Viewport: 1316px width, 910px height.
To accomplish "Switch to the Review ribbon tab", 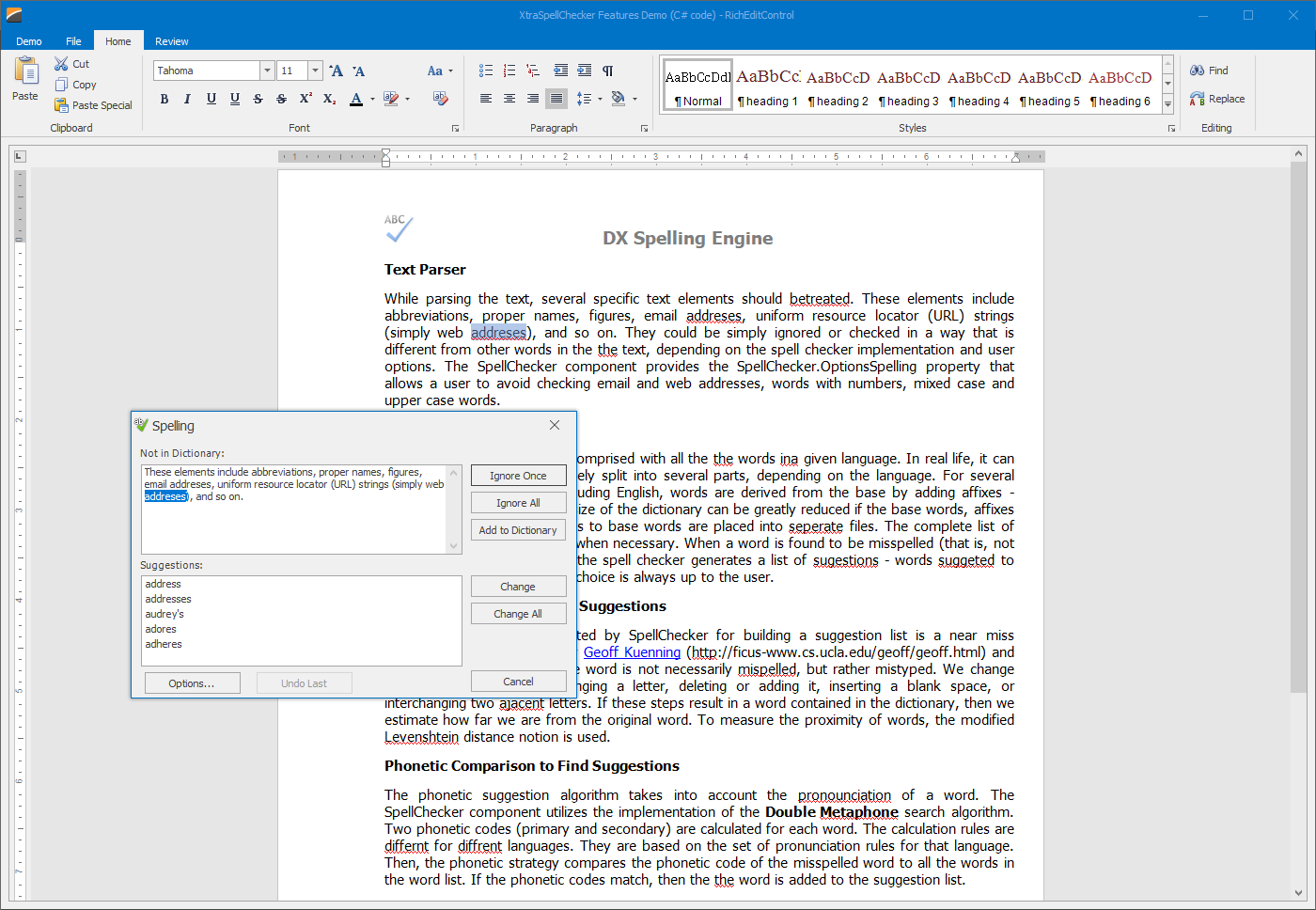I will tap(171, 41).
